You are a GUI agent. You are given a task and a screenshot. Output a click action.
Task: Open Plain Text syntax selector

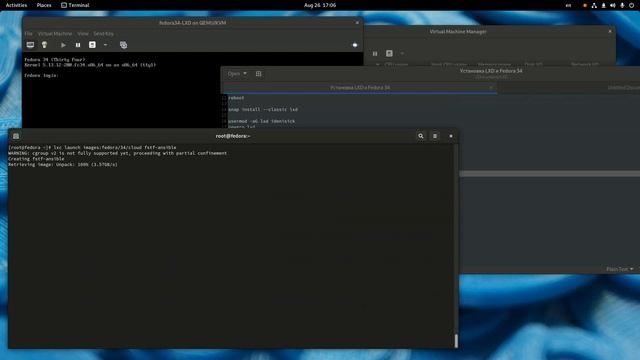620,269
